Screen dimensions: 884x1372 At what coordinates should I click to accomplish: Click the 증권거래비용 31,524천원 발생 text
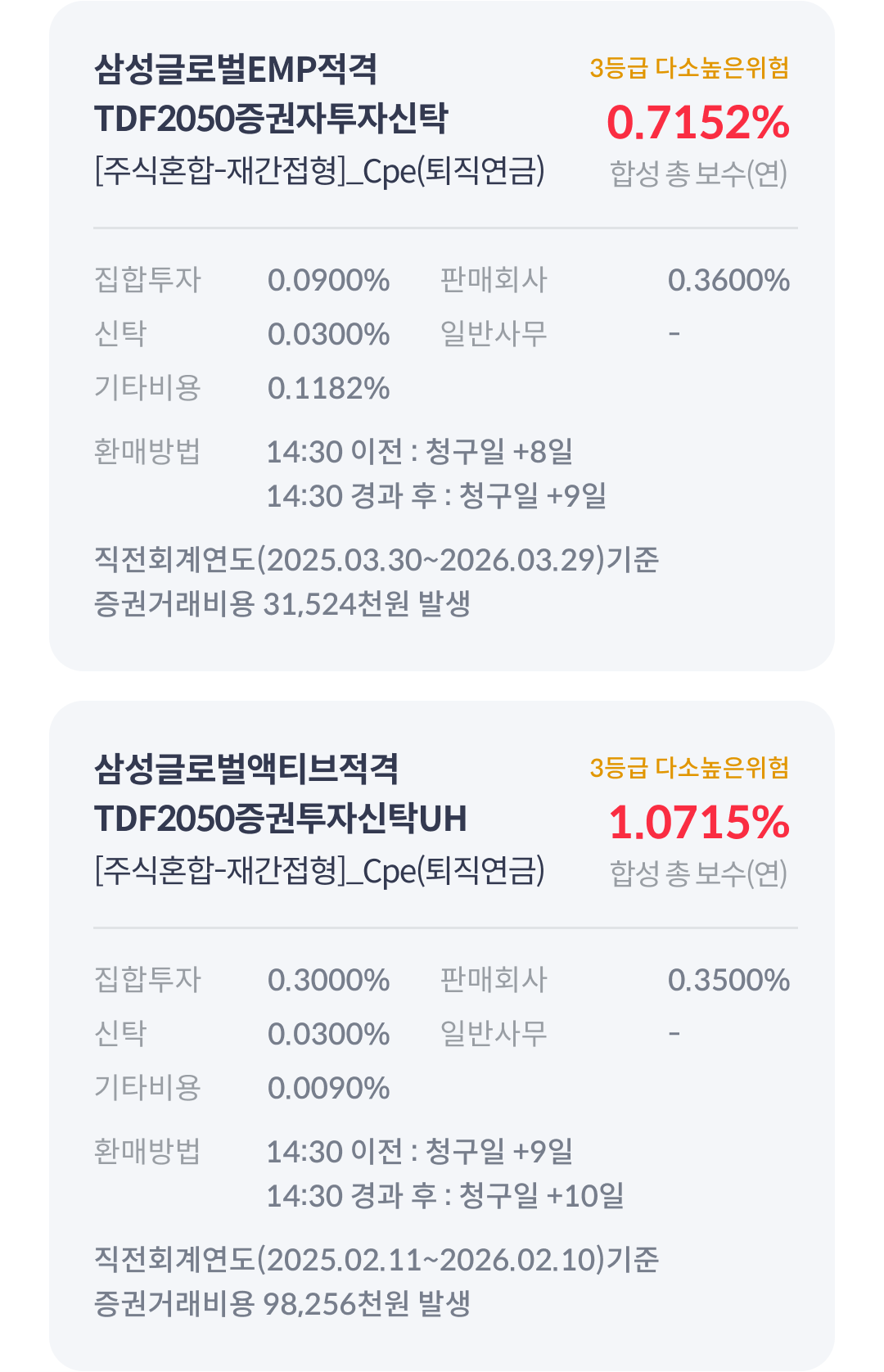click(x=282, y=604)
